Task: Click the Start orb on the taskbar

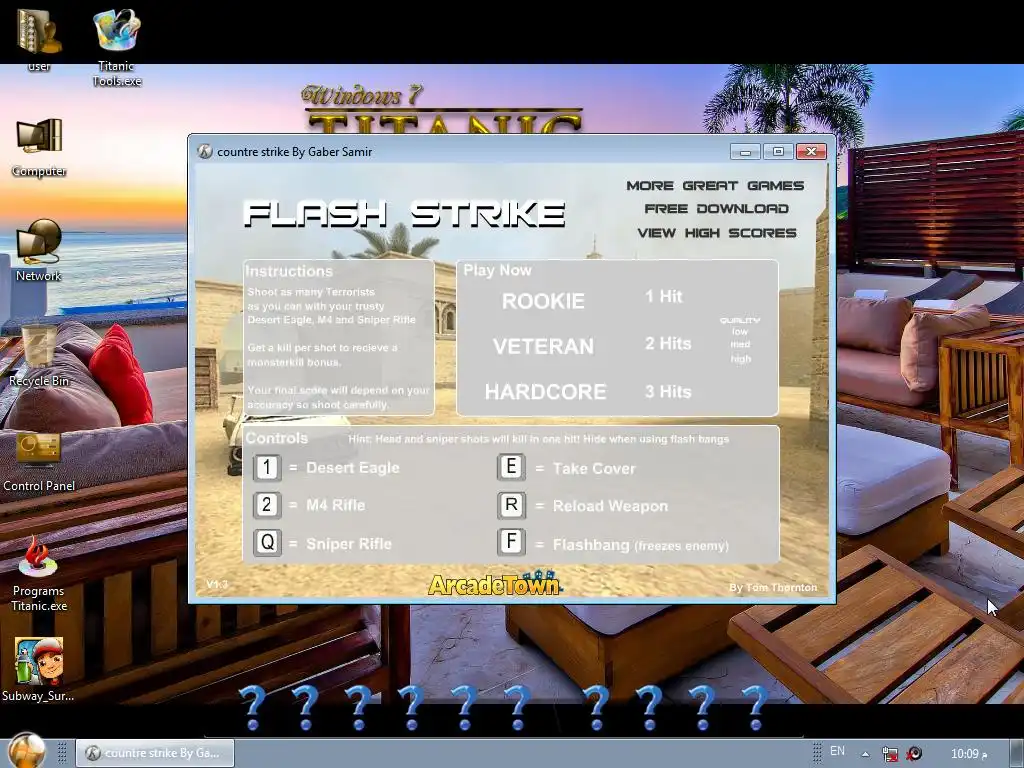Action: point(27,751)
